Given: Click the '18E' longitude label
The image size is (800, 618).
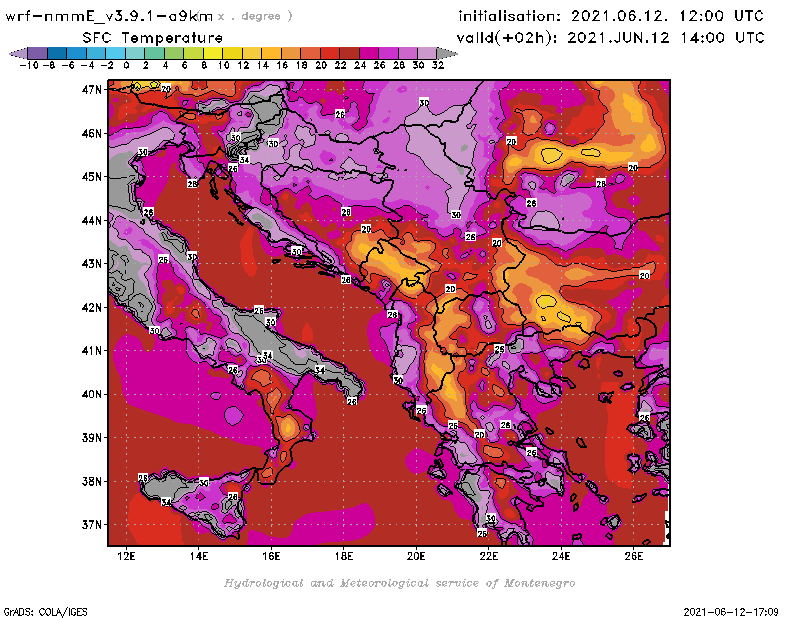Looking at the screenshot, I should point(343,556).
